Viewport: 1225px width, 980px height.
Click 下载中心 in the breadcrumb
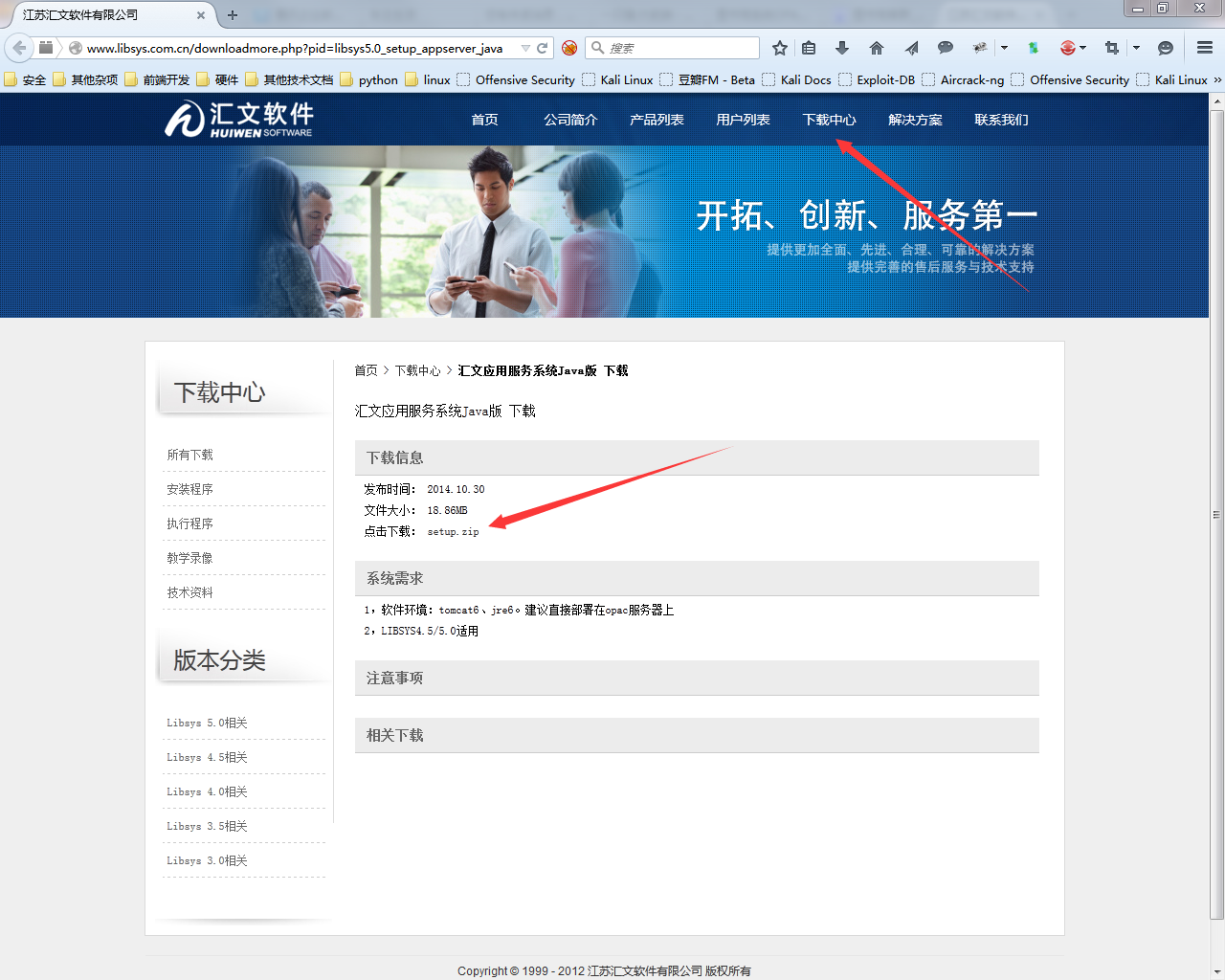417,370
